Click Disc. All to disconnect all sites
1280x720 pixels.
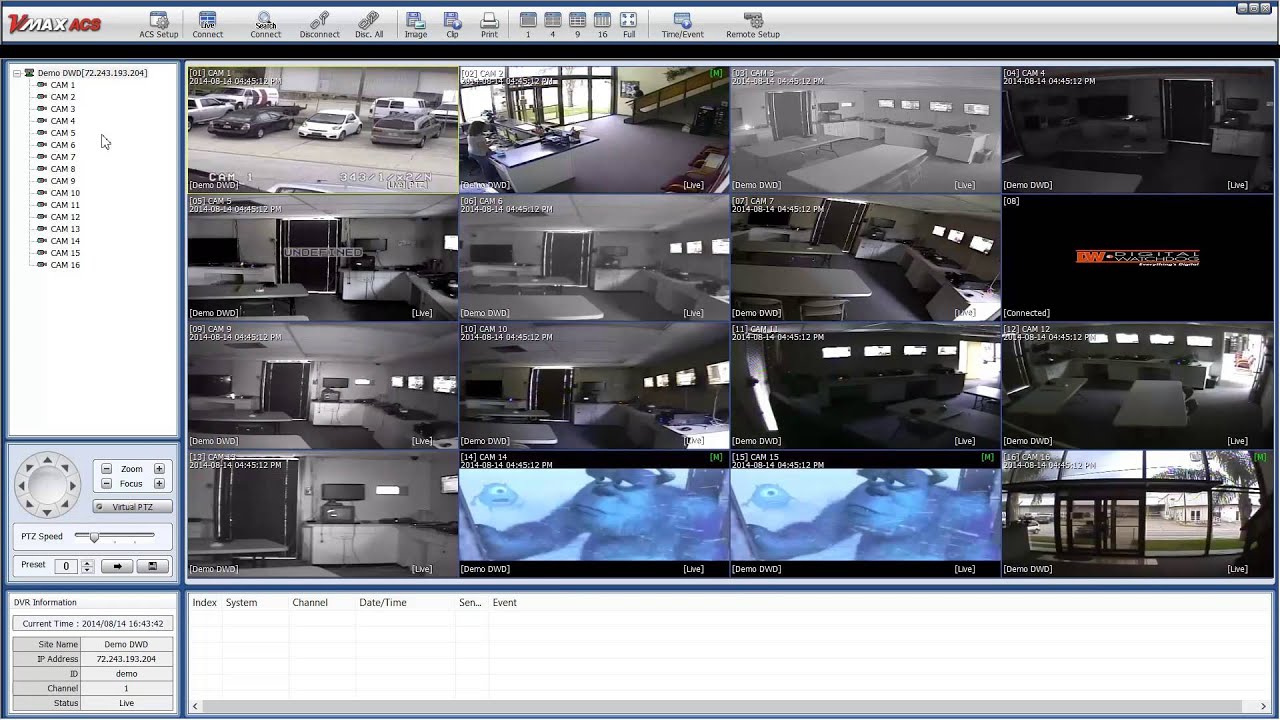click(369, 25)
